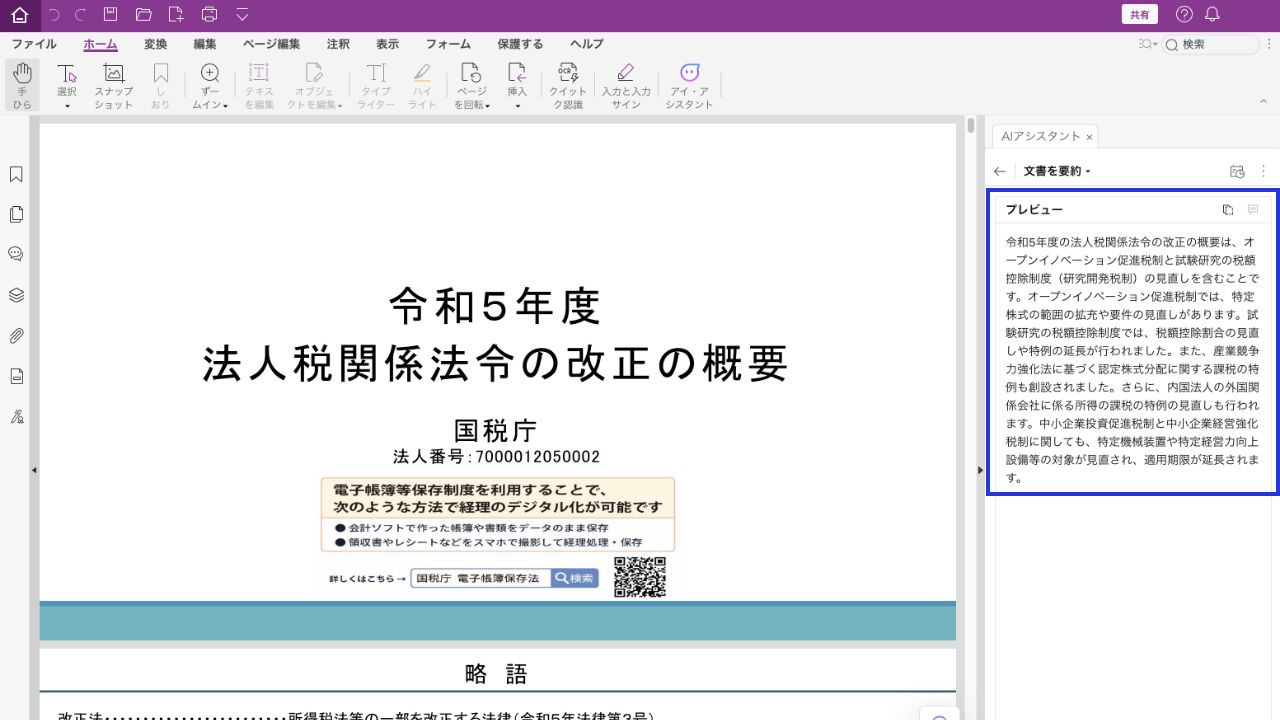Launch アイ・アシスタント AI assistant
1280x720 pixels.
pyautogui.click(x=689, y=85)
